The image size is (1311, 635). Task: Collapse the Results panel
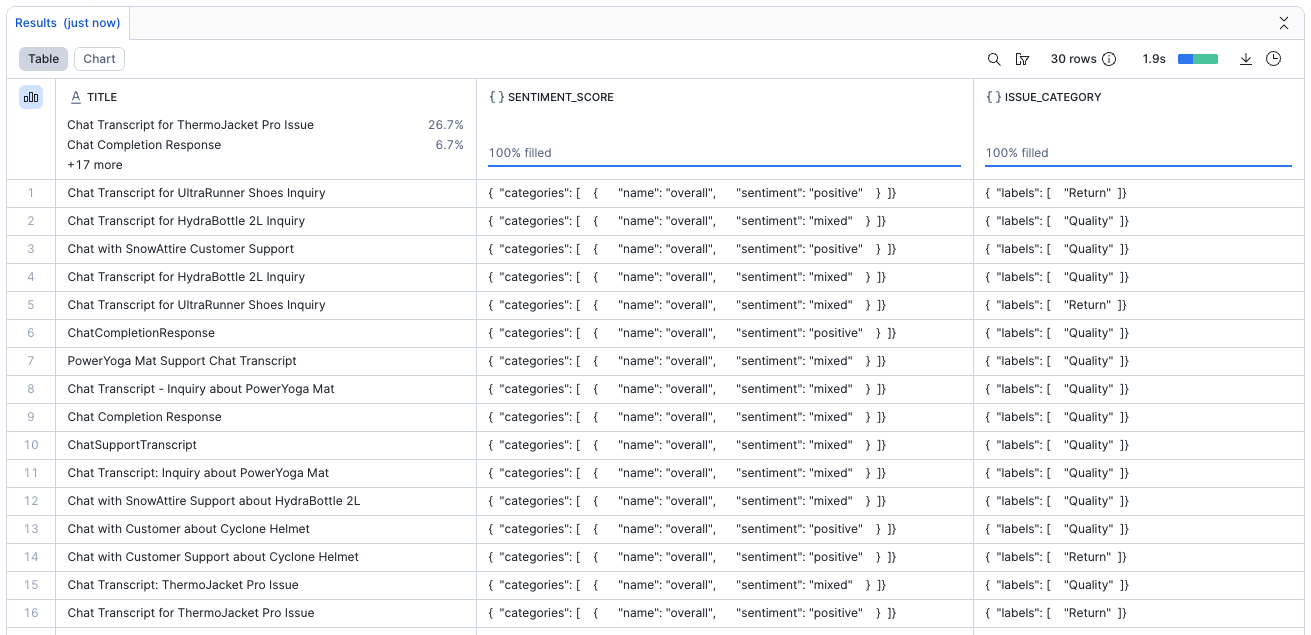[1284, 23]
